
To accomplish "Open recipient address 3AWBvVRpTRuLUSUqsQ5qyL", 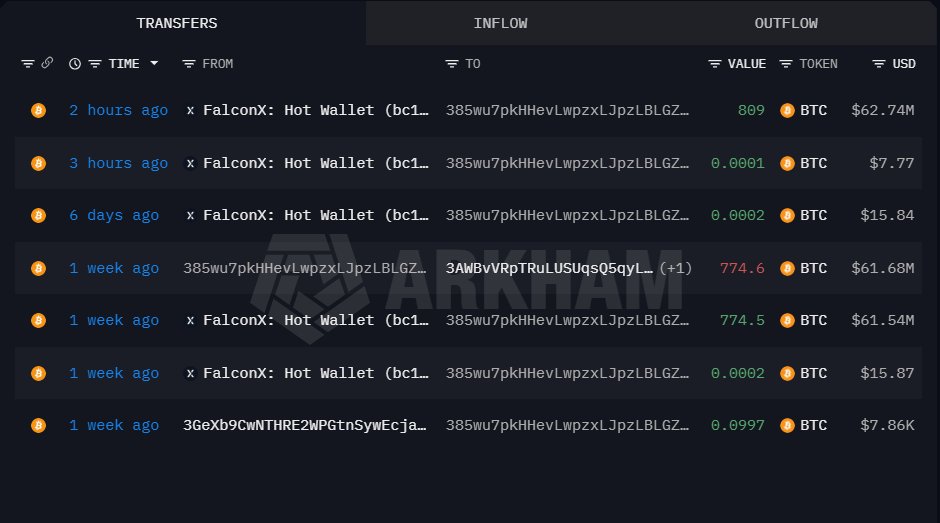I will point(549,268).
